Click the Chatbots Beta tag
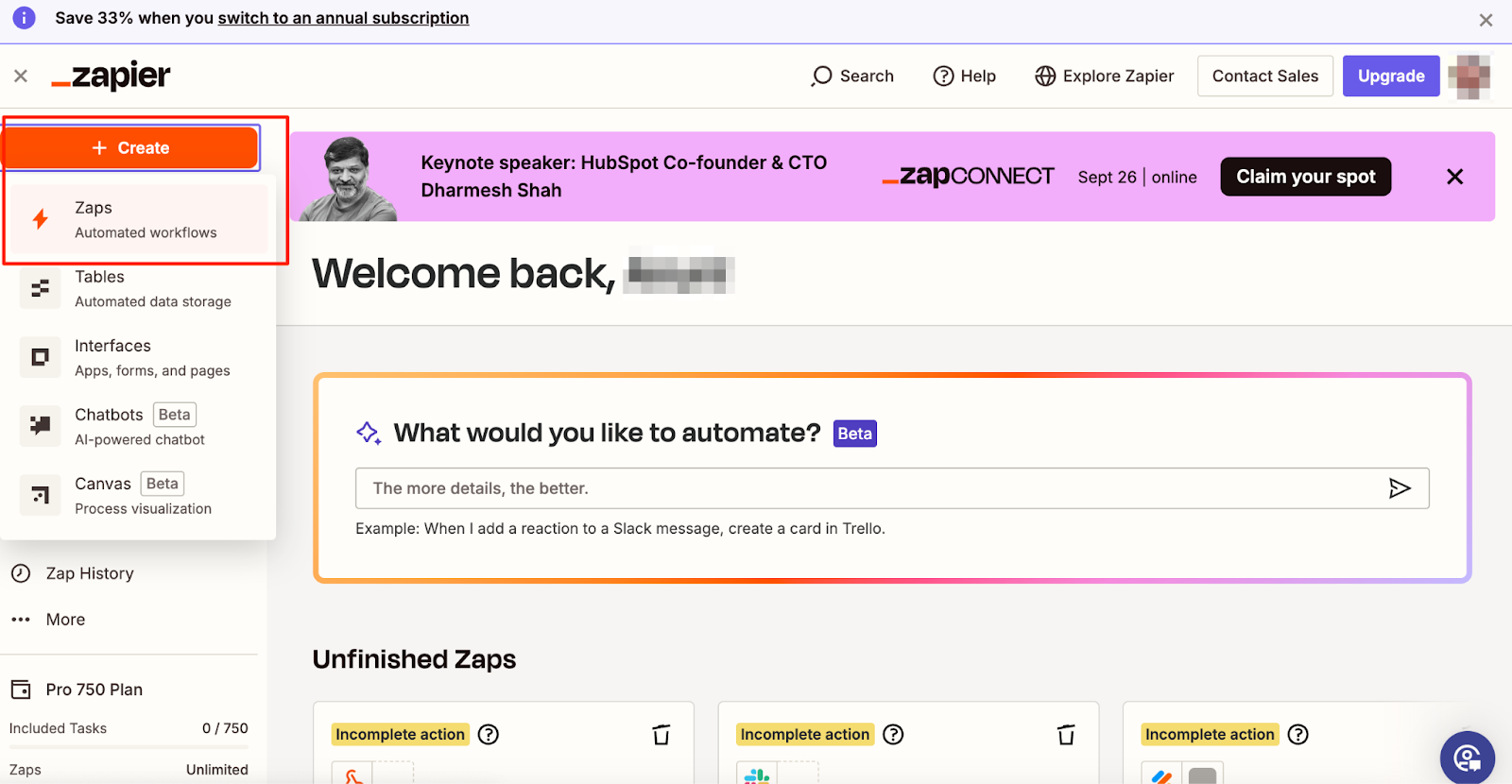This screenshot has height=784, width=1512. click(174, 415)
